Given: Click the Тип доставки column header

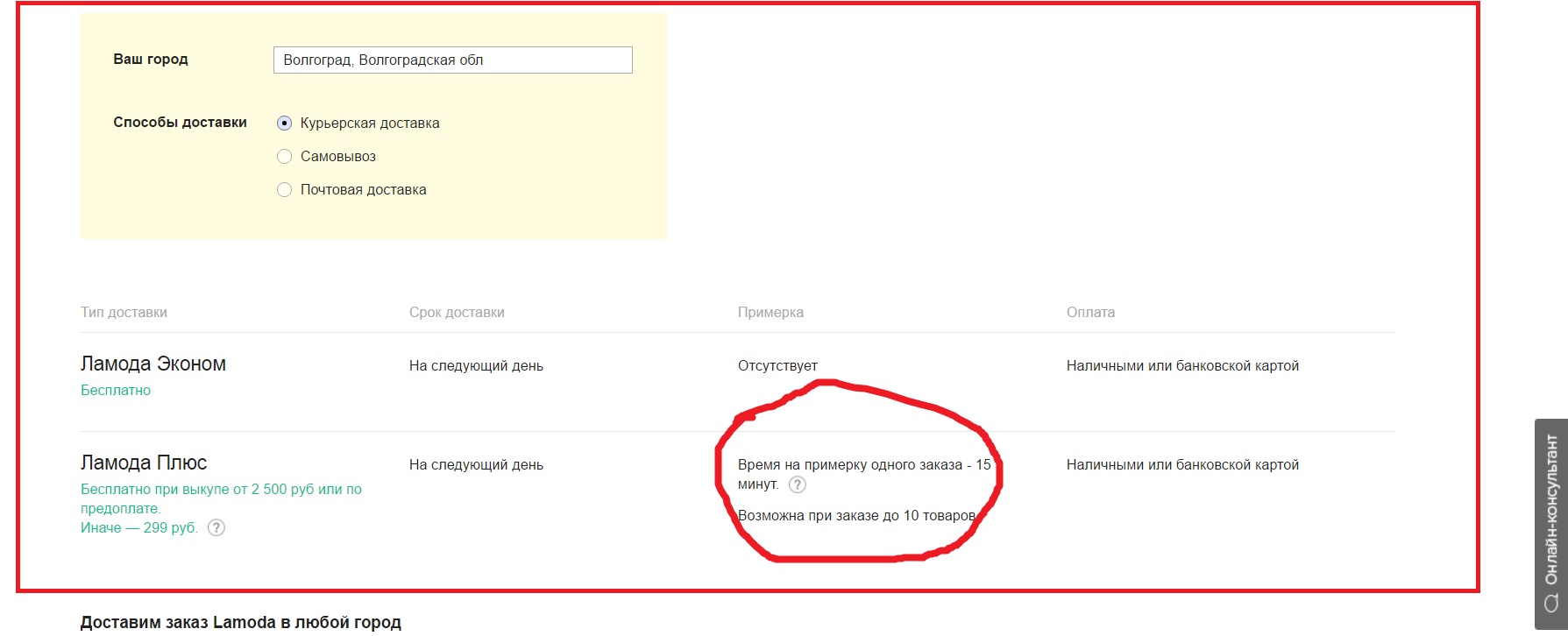Looking at the screenshot, I should point(124,313).
